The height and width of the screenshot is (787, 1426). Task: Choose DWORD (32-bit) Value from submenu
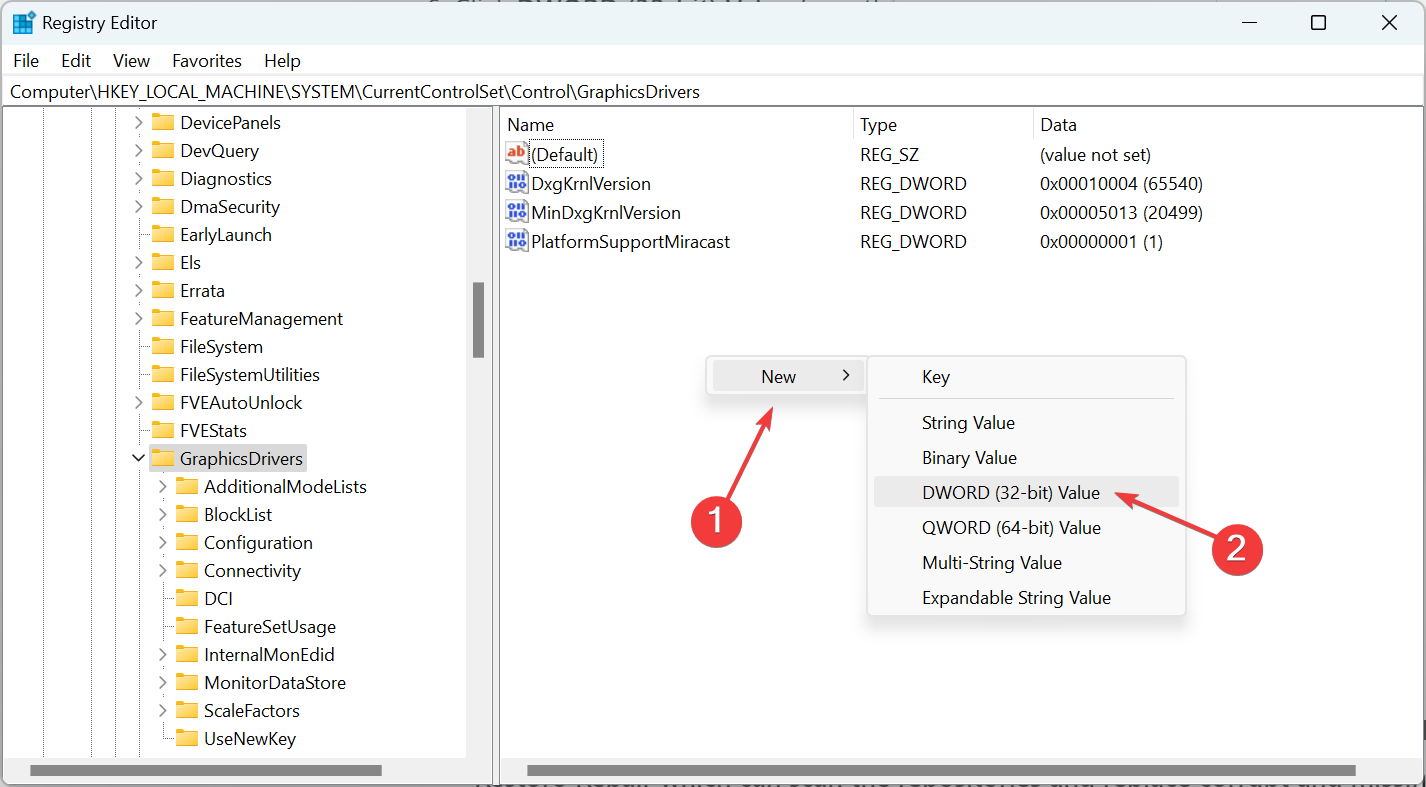tap(1026, 492)
